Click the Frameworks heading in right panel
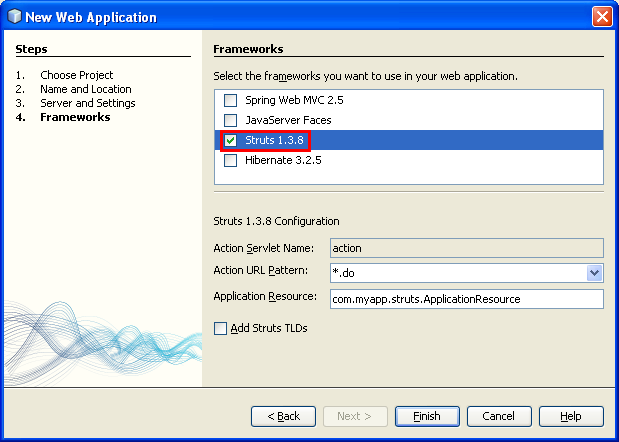Screen dimensions: 619x442 (x=248, y=49)
